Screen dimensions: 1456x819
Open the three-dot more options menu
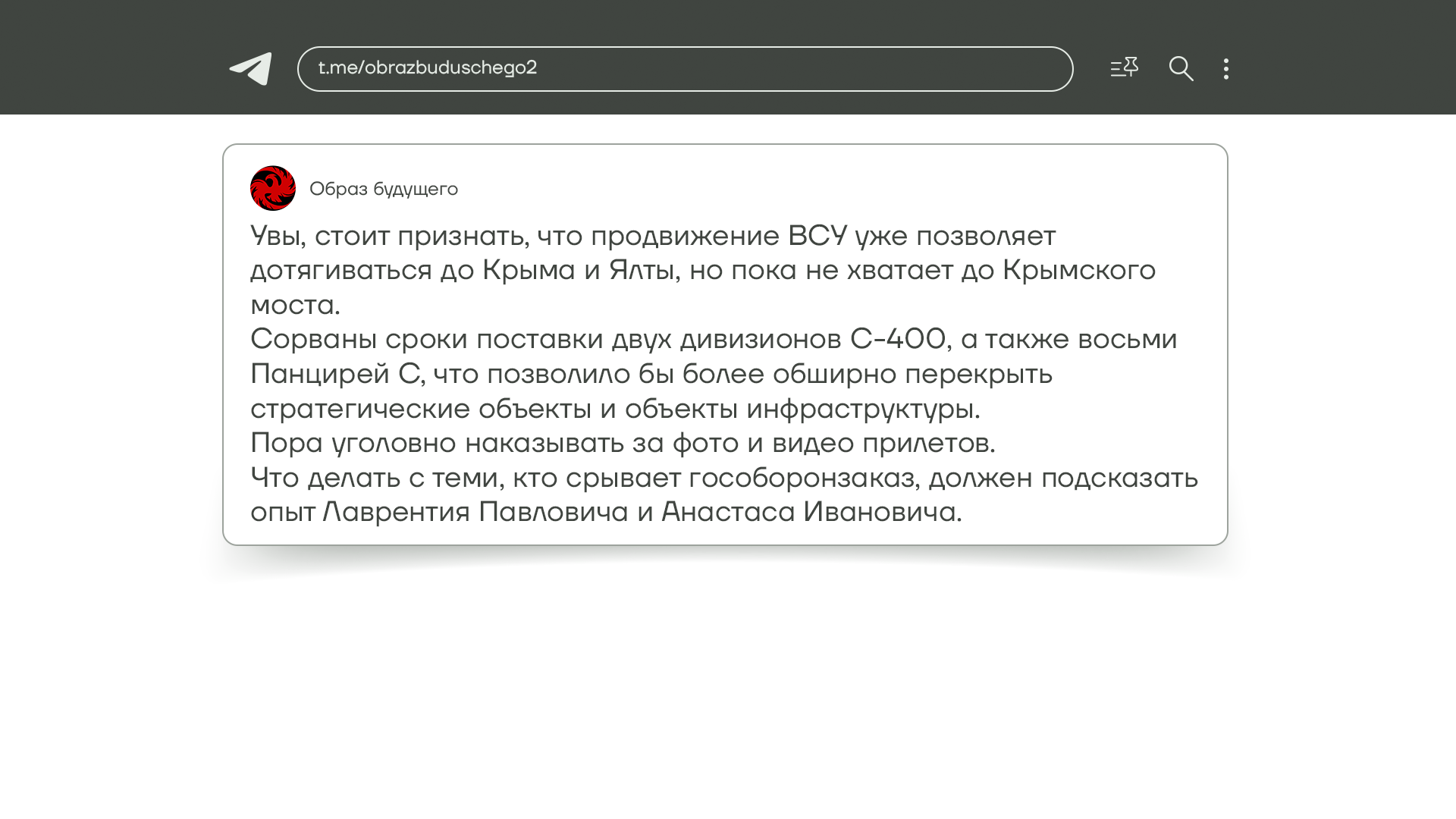pyautogui.click(x=1225, y=69)
